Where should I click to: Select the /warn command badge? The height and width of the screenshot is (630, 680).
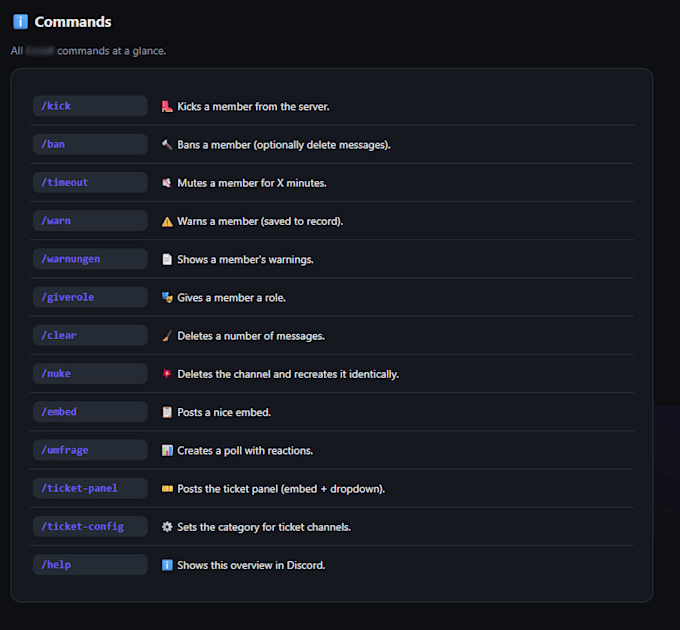pos(90,221)
